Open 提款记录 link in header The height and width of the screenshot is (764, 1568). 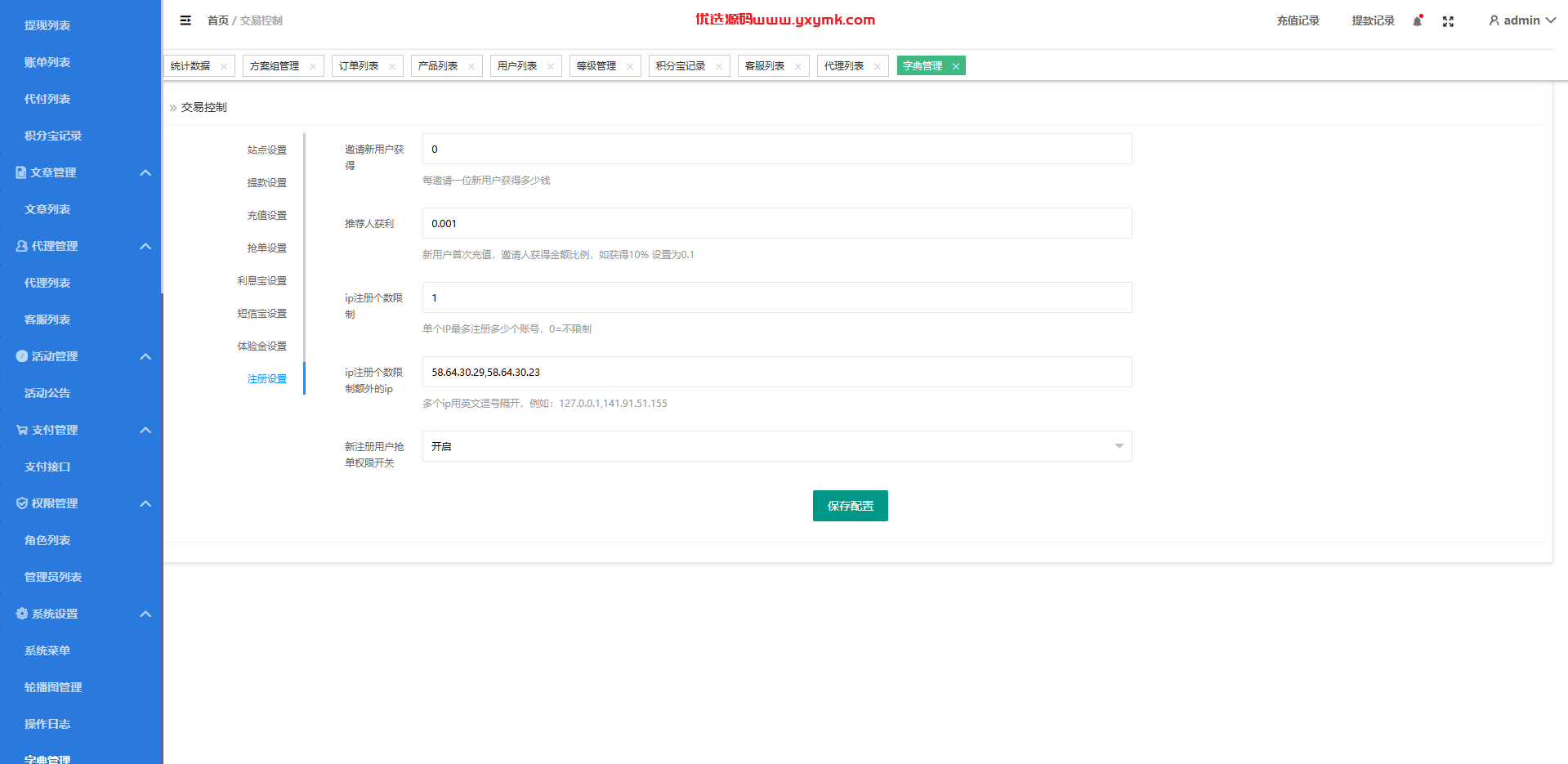coord(1374,20)
